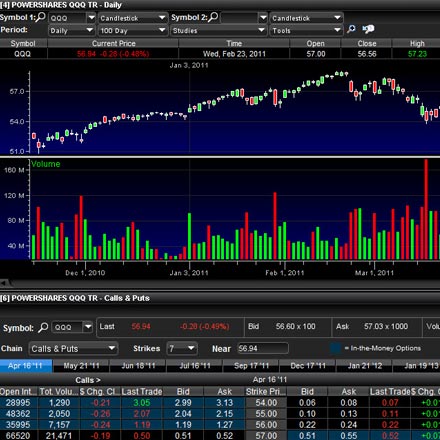
Task: Open the 100 Day range dropdown
Action: pos(132,31)
